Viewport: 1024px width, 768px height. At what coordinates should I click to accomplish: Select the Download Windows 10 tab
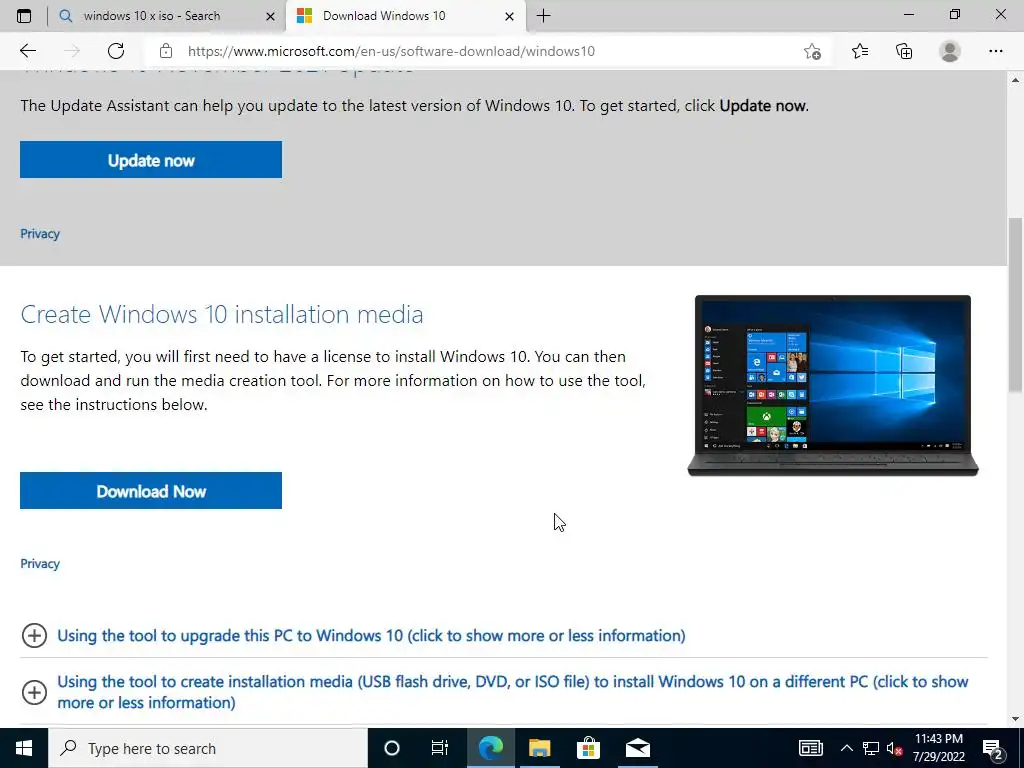point(405,16)
